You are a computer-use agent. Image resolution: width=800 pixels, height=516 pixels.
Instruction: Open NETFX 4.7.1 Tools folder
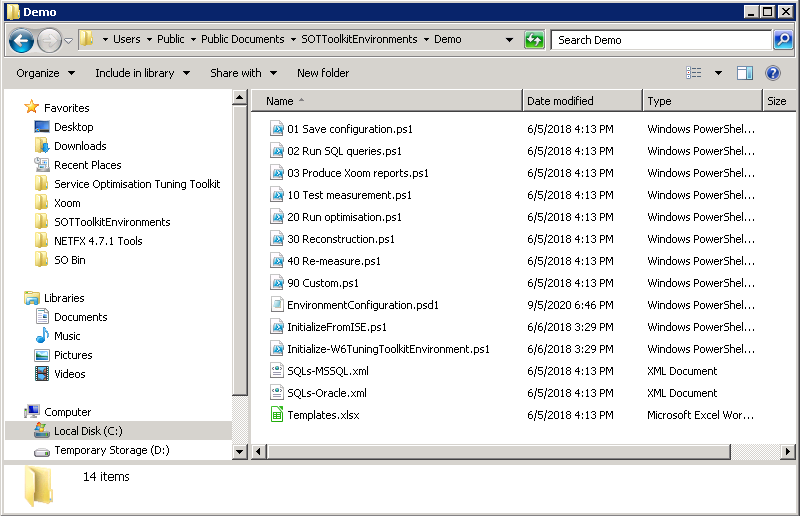click(98, 241)
